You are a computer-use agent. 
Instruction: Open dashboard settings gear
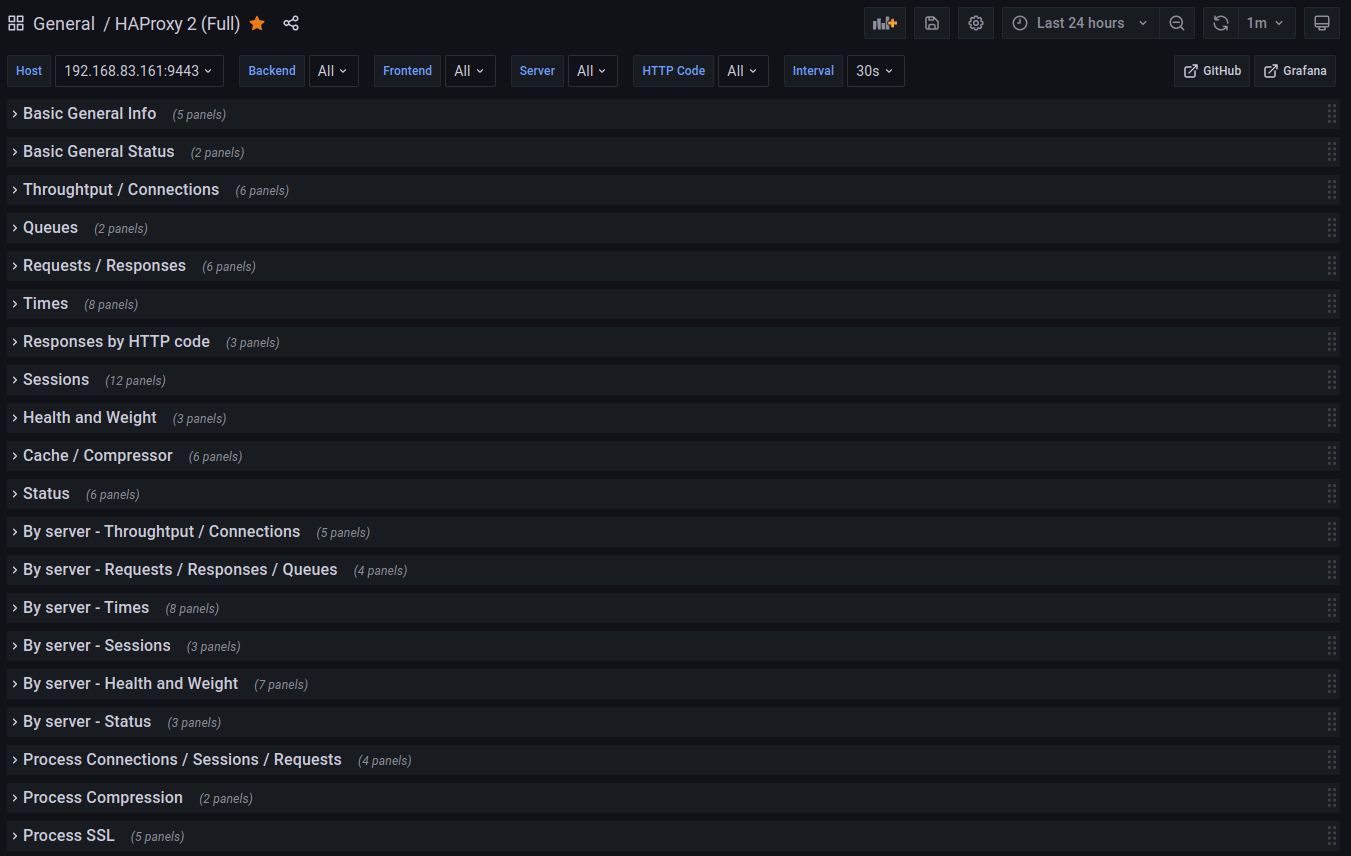tap(976, 23)
